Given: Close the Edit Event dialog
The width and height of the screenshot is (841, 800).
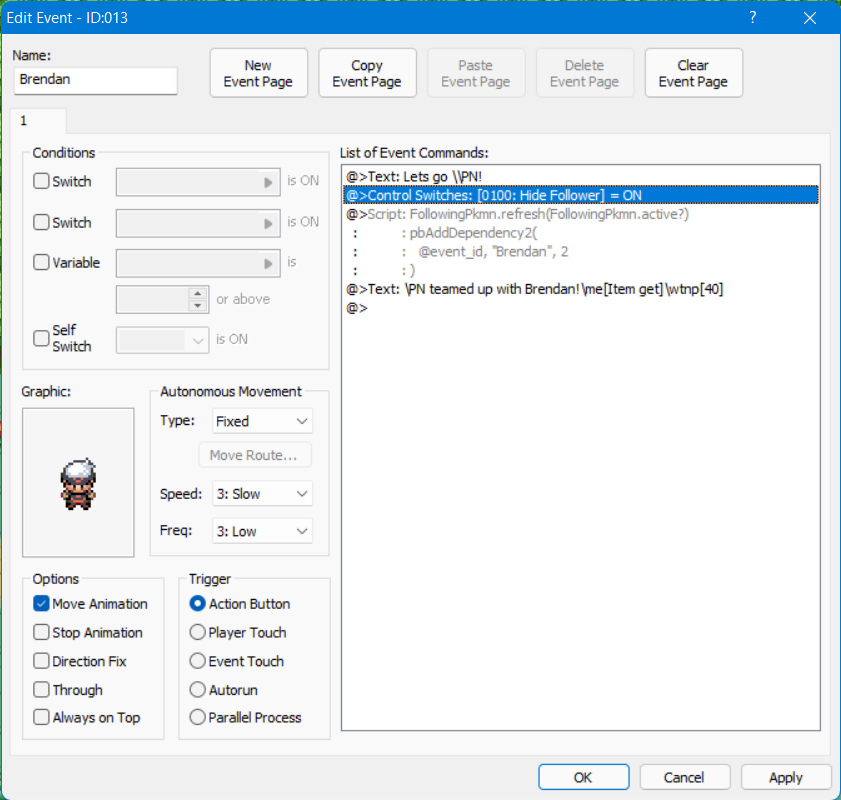Looking at the screenshot, I should pos(809,17).
